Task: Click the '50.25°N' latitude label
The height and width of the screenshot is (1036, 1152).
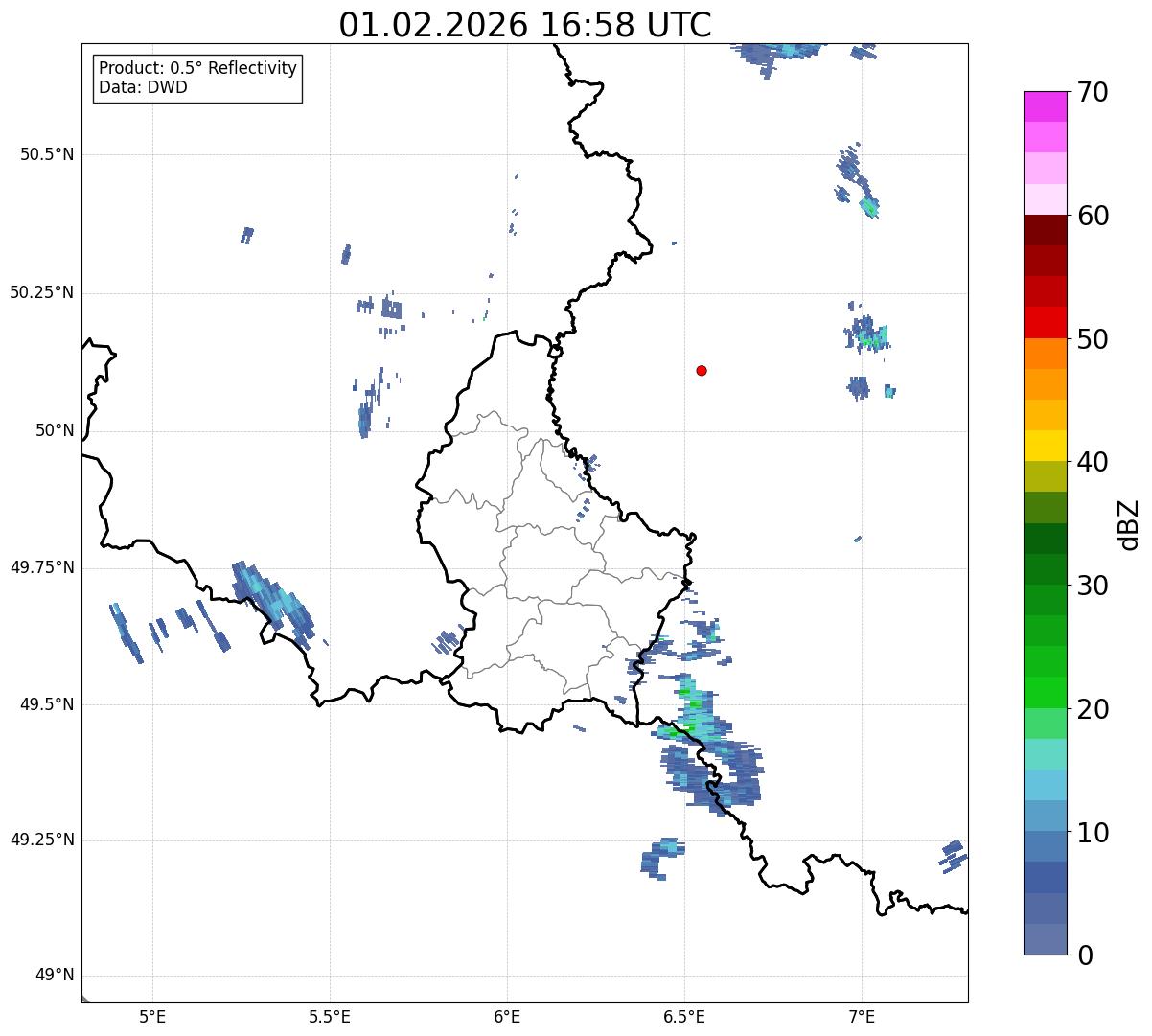Action: 41,292
